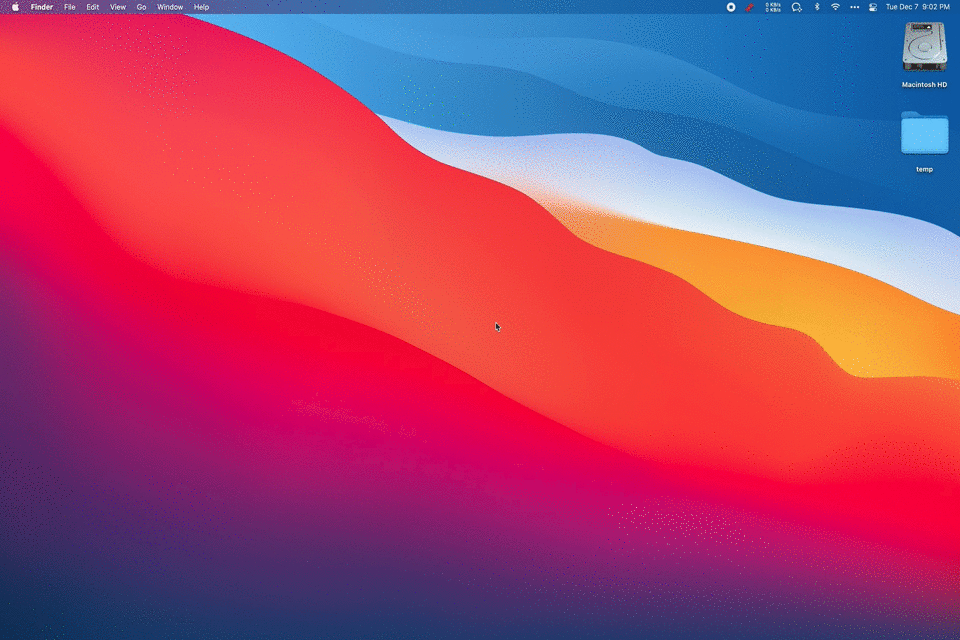960x640 pixels.
Task: Click the red pin menu bar icon
Action: [x=750, y=7]
